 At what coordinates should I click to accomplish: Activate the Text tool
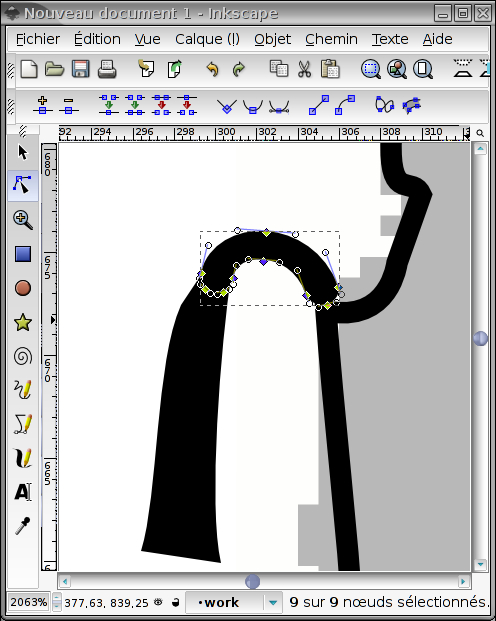click(x=23, y=492)
